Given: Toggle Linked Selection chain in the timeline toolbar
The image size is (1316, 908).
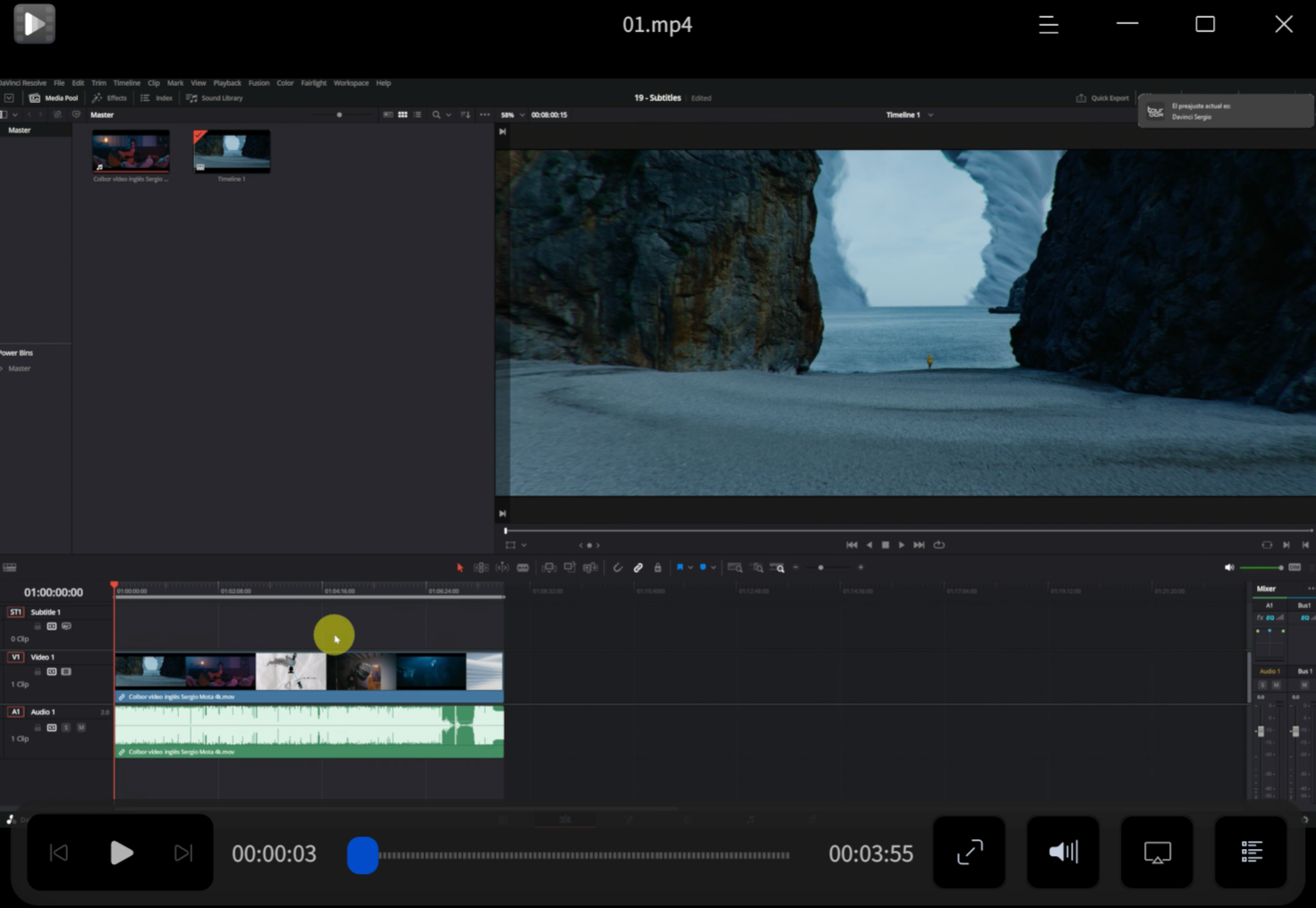Looking at the screenshot, I should pyautogui.click(x=638, y=568).
